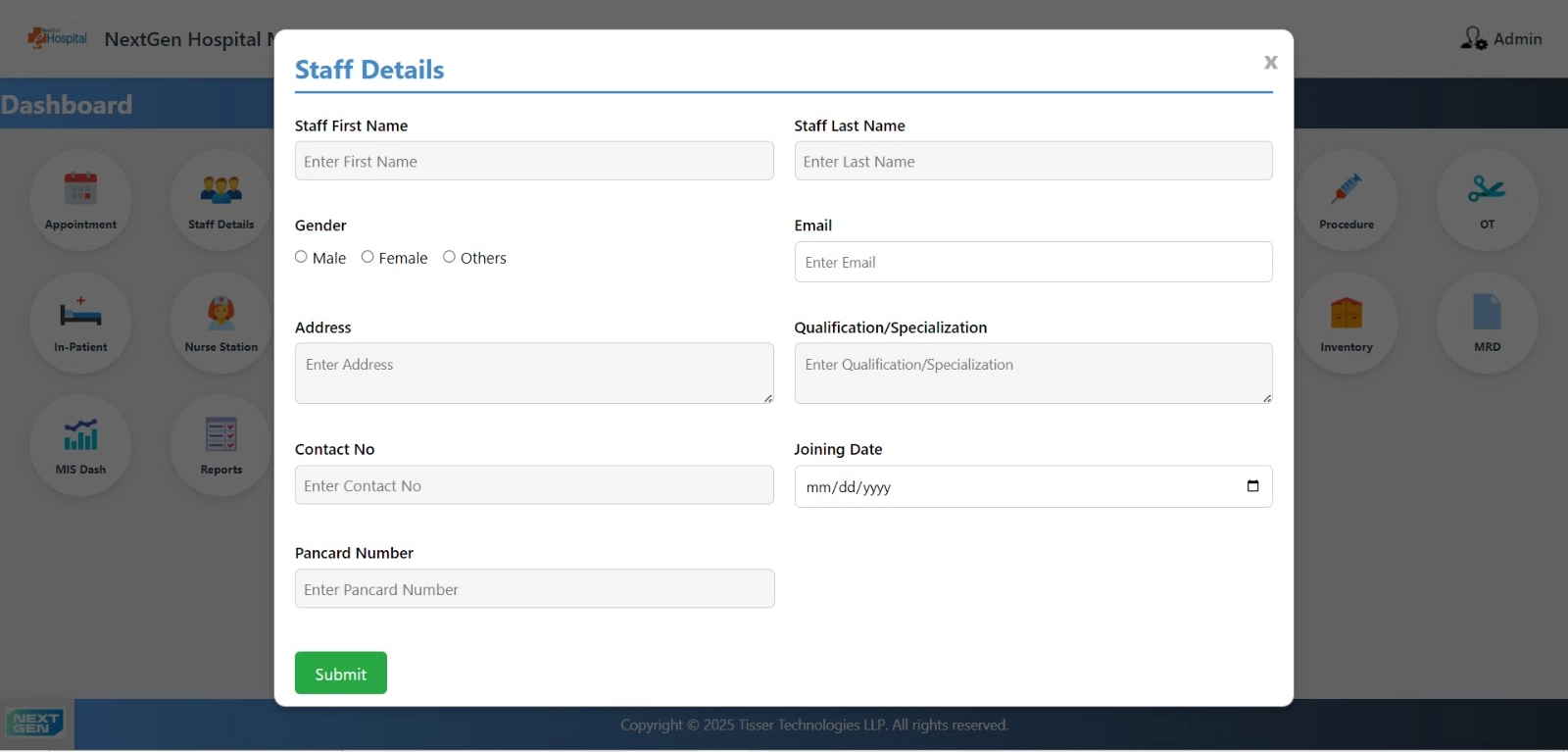Click the Qualification textarea resize handle

click(x=1267, y=398)
